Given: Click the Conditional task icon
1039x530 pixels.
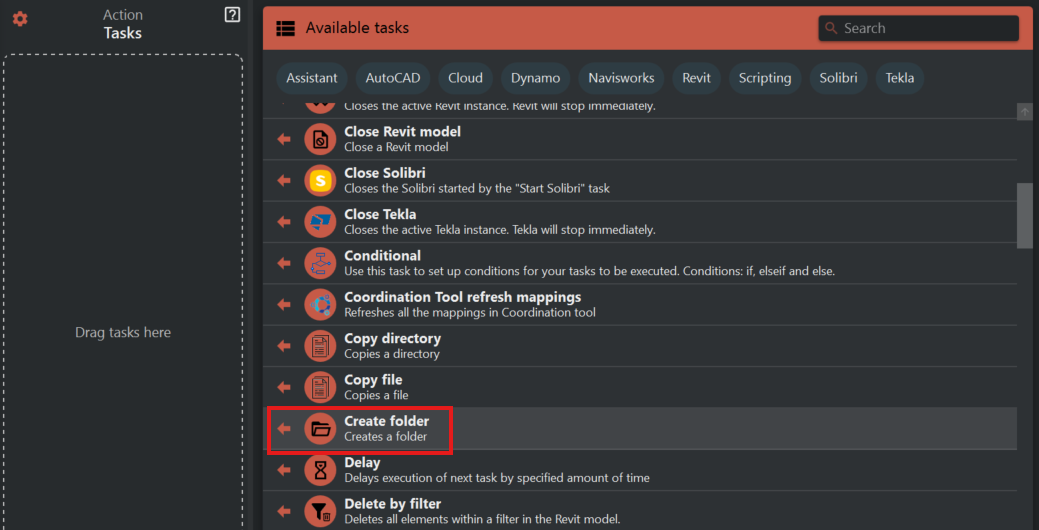Looking at the screenshot, I should [x=321, y=263].
